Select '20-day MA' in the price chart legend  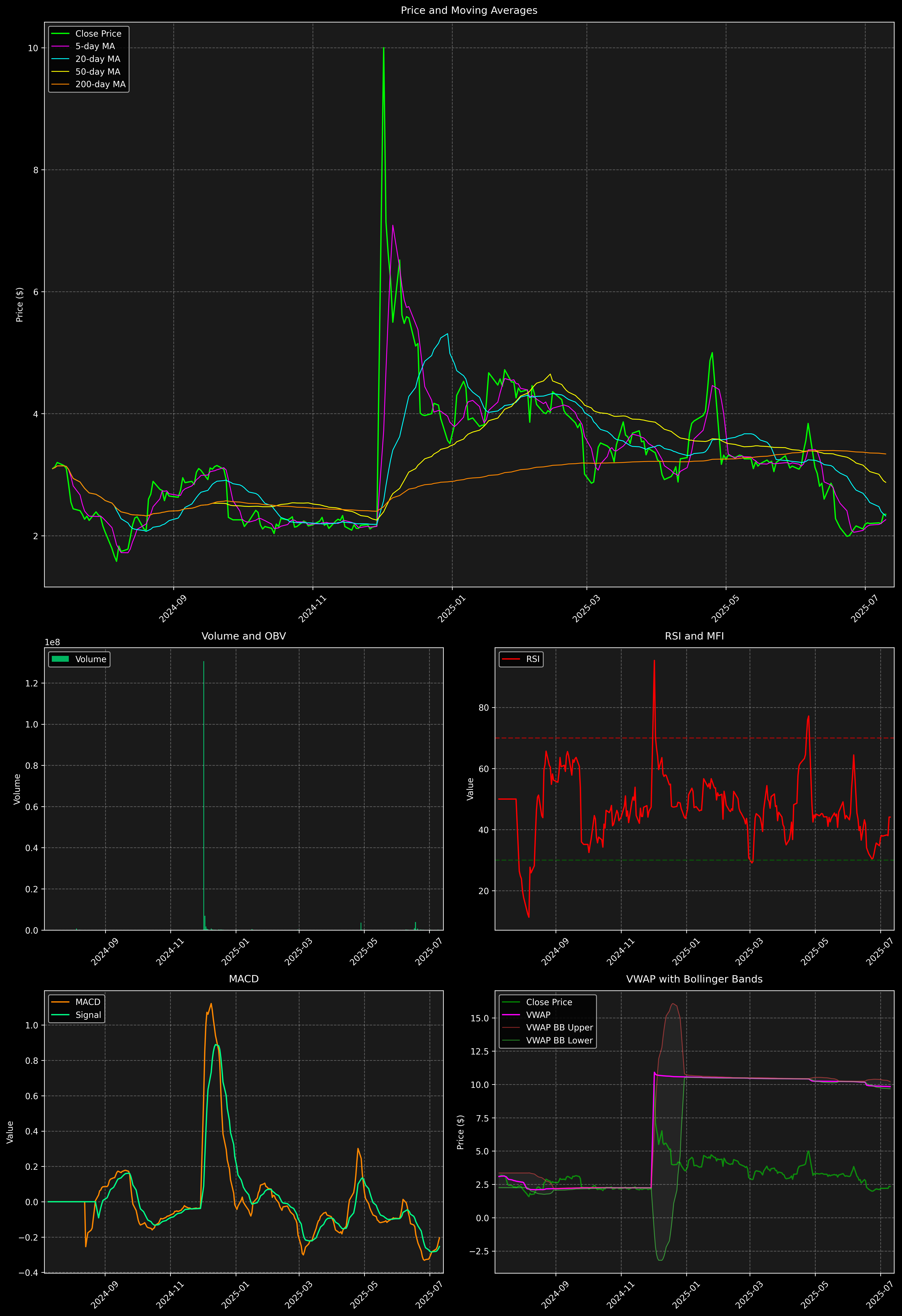(98, 59)
